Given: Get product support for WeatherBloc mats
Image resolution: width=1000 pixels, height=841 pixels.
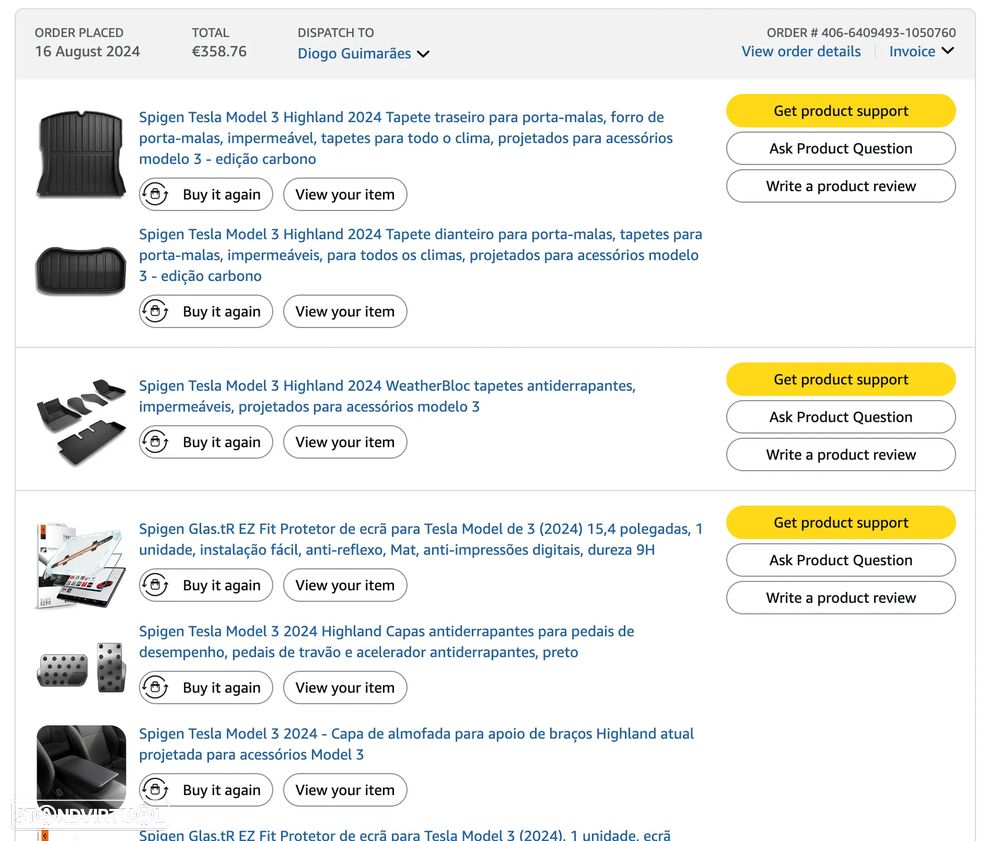Looking at the screenshot, I should pos(840,380).
